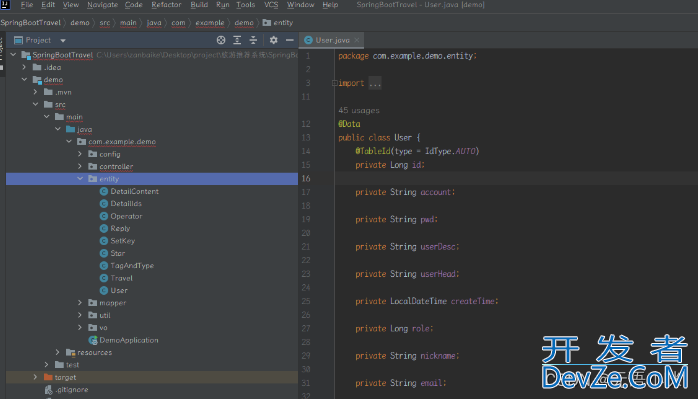This screenshot has width=698, height=399.
Task: Click the java breadcrumb segment
Action: coord(154,23)
